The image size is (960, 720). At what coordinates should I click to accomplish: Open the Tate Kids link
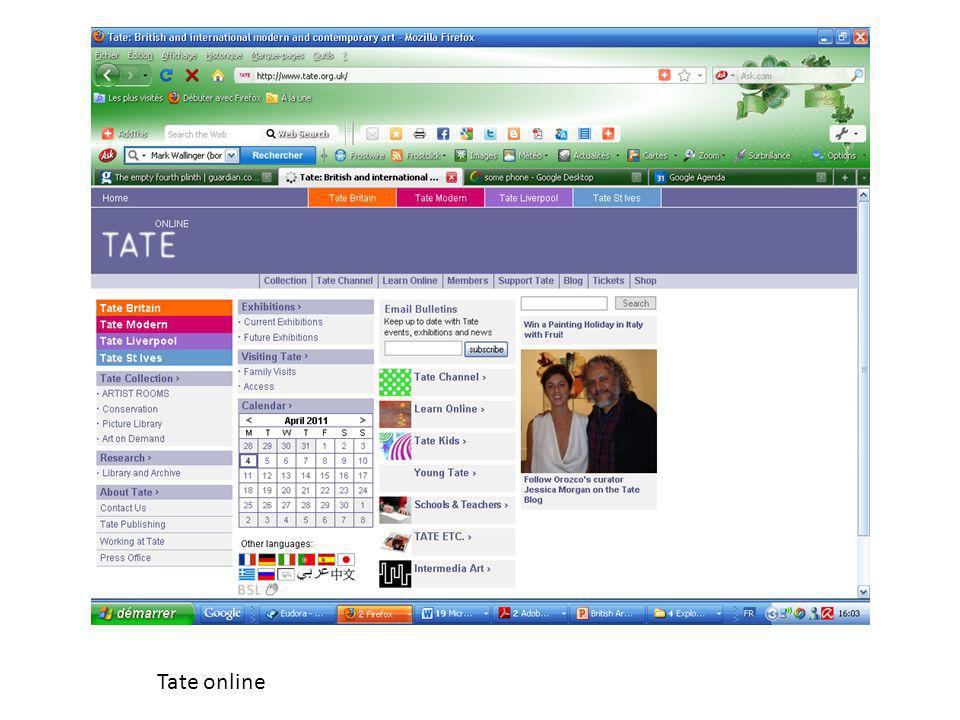pyautogui.click(x=440, y=441)
